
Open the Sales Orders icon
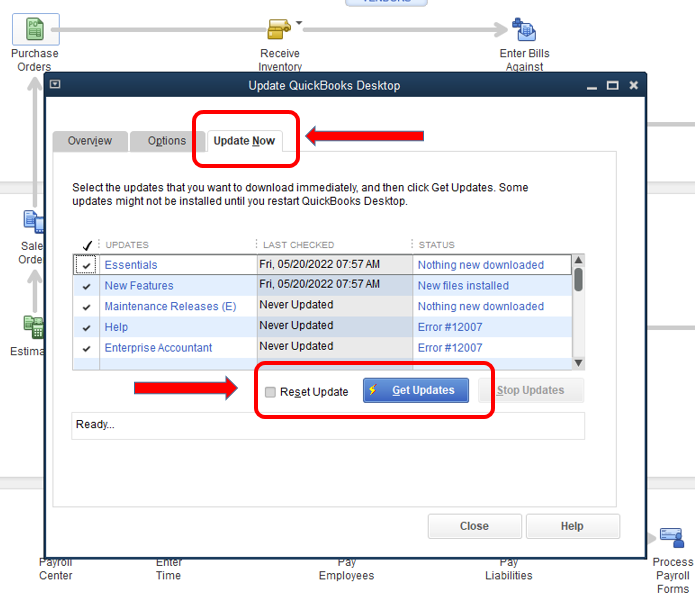click(34, 221)
